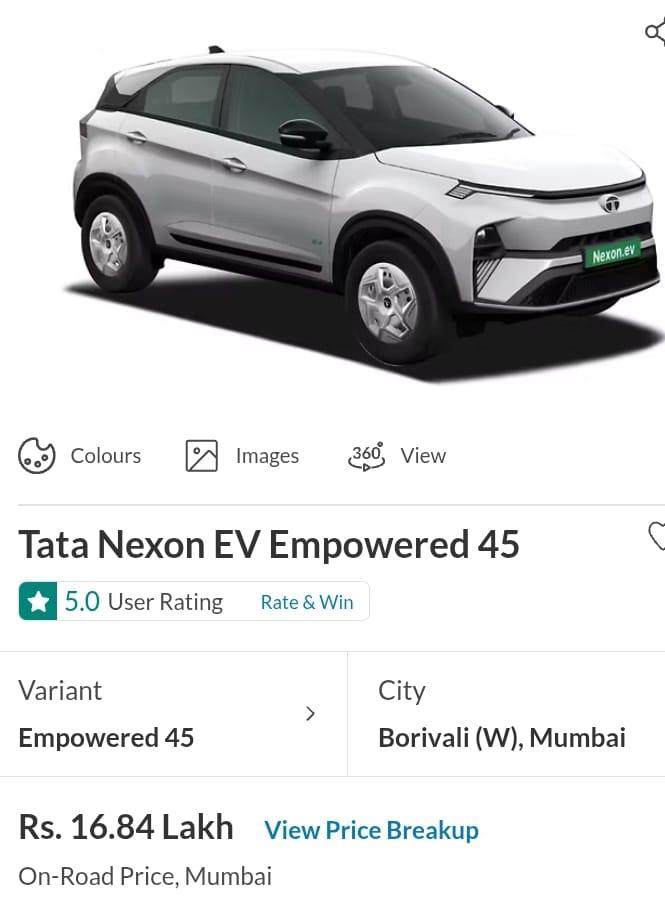Open View Price Breakup link
Screen dimensions: 665x905
[371, 830]
